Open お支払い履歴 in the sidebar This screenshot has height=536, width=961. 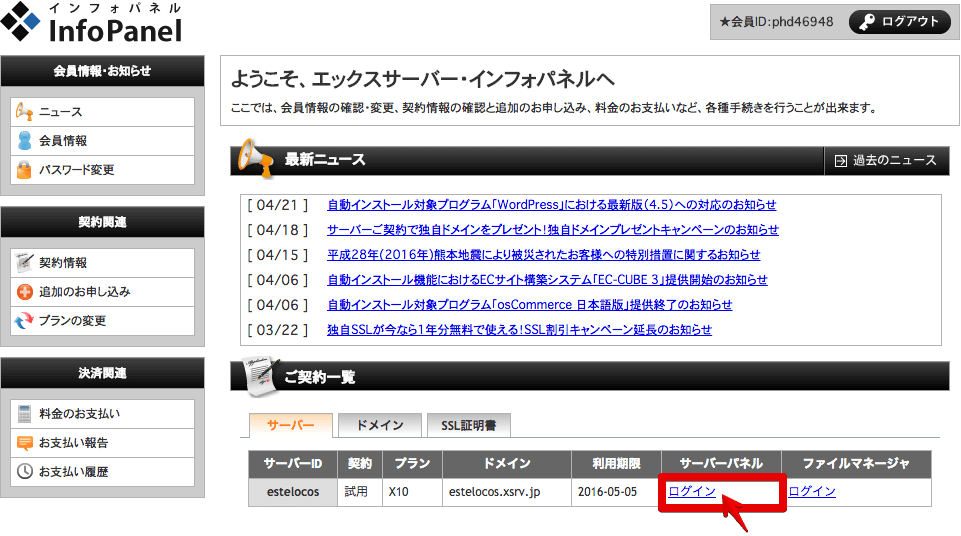click(x=102, y=472)
